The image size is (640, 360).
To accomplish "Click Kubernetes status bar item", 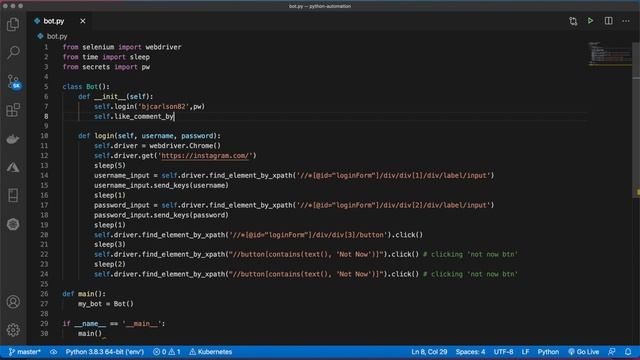I will click(211, 352).
